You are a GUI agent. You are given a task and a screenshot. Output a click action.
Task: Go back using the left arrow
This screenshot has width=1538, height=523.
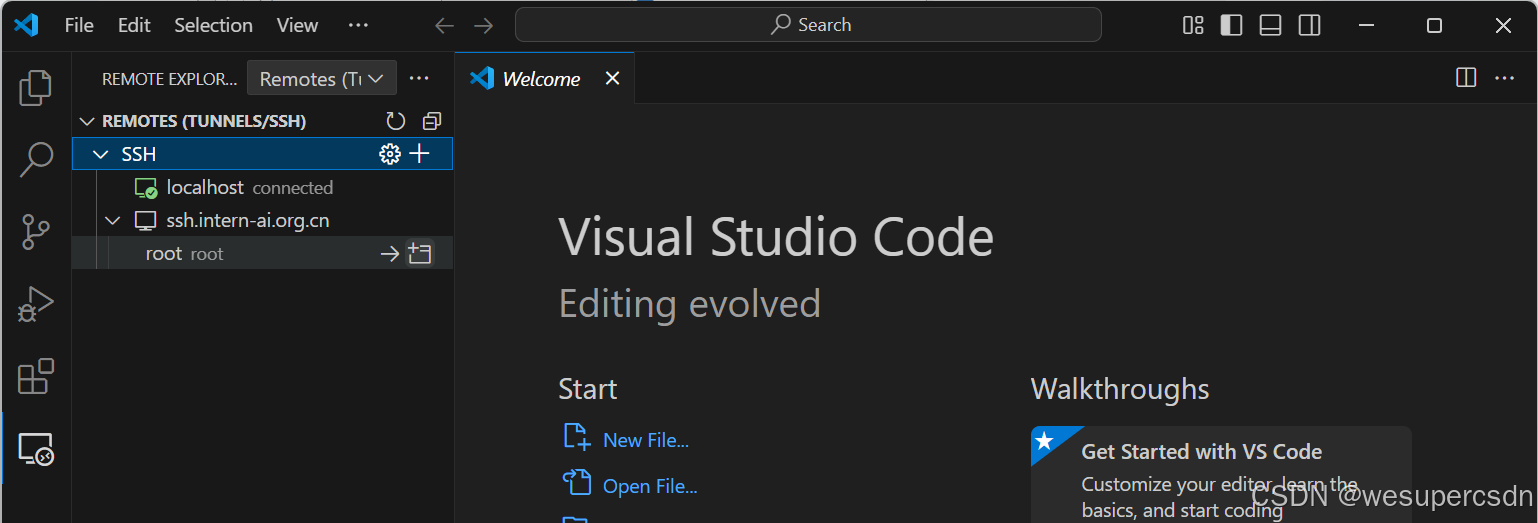click(445, 26)
